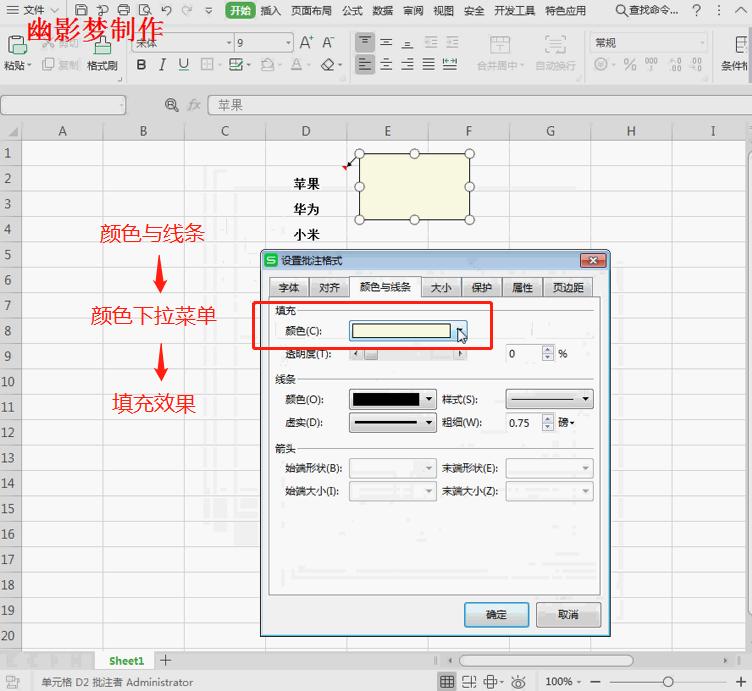
Task: Open the Name Box dropdown
Action: click(x=122, y=105)
